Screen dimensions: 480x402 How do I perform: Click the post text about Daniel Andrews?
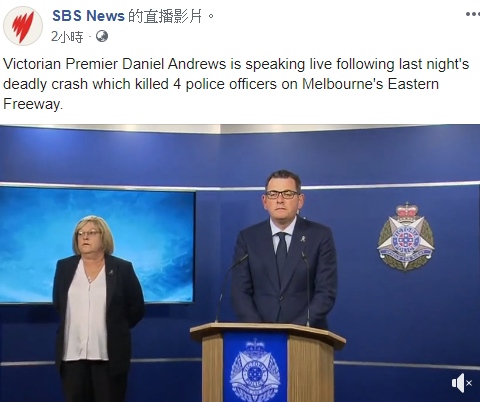pyautogui.click(x=236, y=84)
